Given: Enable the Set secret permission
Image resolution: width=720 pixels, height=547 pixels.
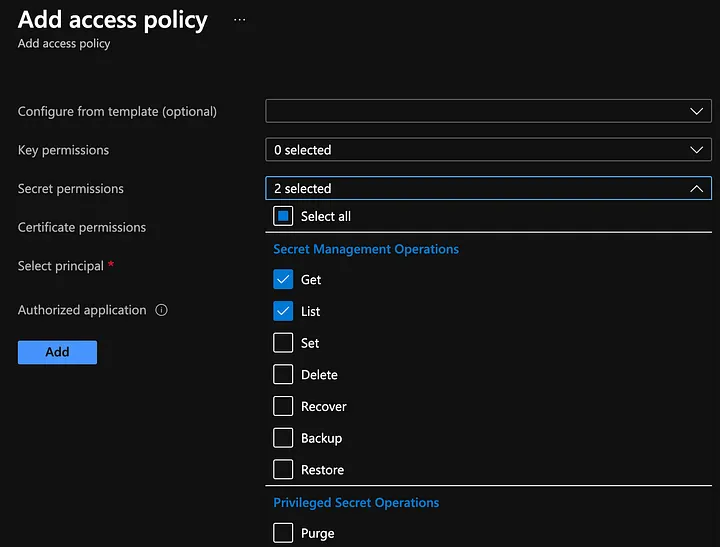Looking at the screenshot, I should tap(283, 343).
